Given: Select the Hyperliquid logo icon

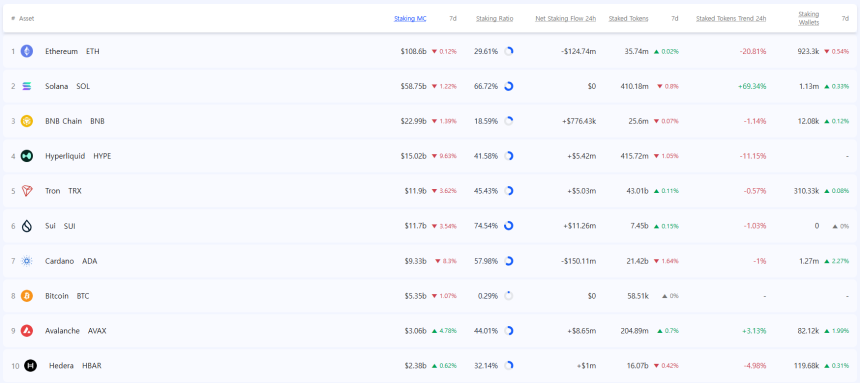Looking at the screenshot, I should tap(27, 156).
